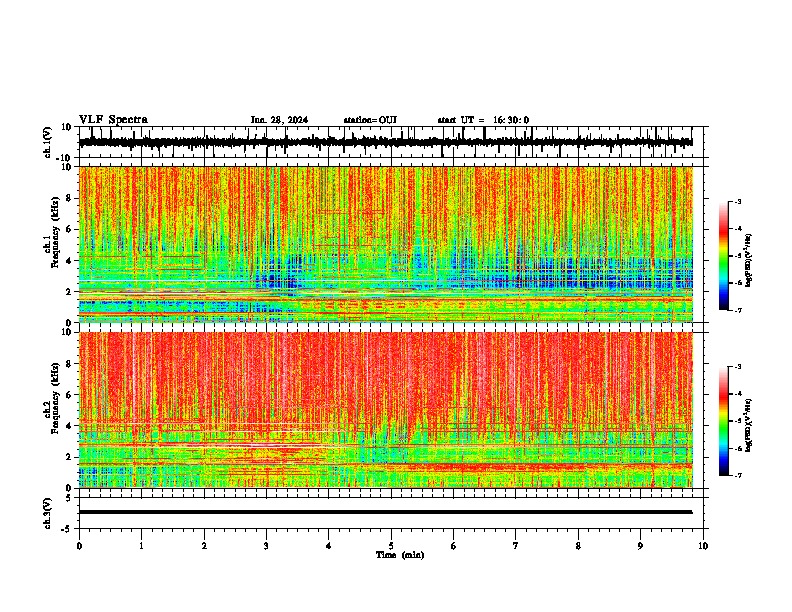
Task: Click the ch.1 voltage waveform trace
Action: tap(385, 142)
